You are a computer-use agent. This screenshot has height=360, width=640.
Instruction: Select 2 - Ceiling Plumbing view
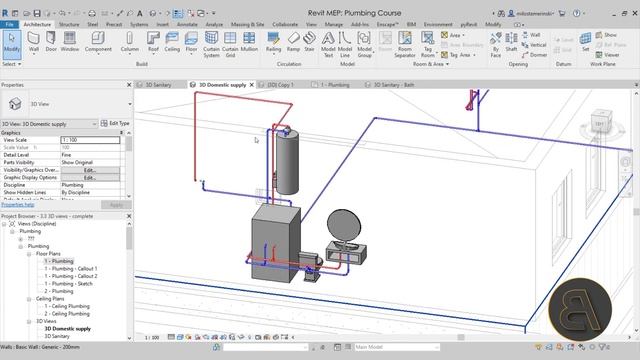[67, 313]
